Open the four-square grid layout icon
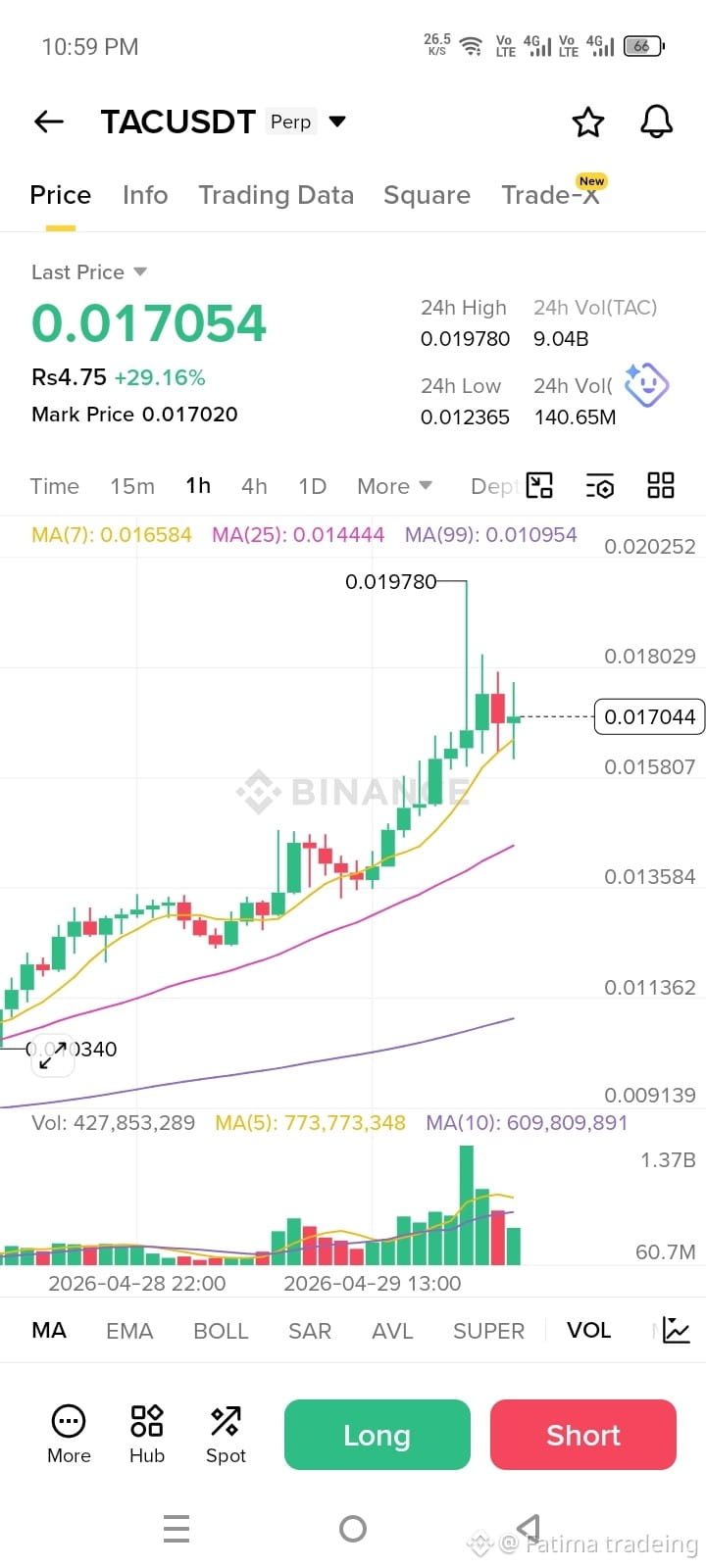 pyautogui.click(x=661, y=485)
